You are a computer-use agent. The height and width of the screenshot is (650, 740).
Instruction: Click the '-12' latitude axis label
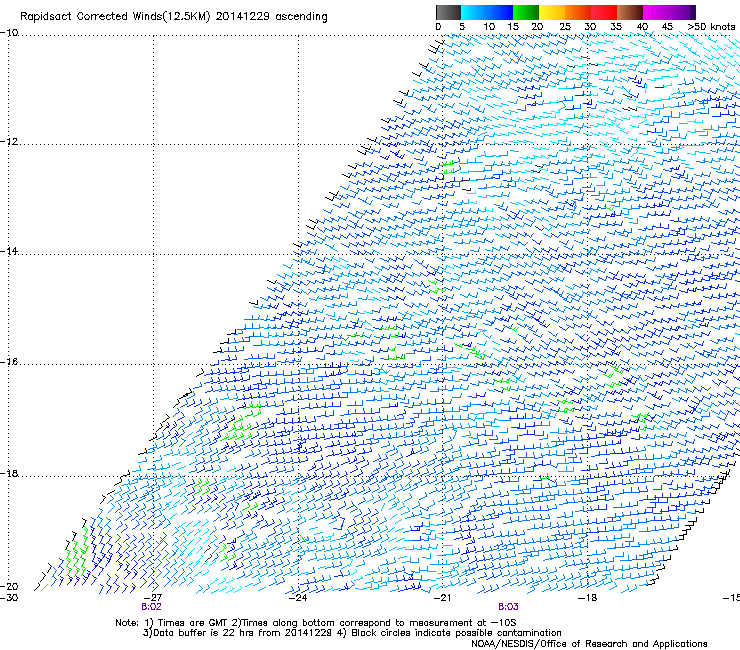tap(9, 142)
